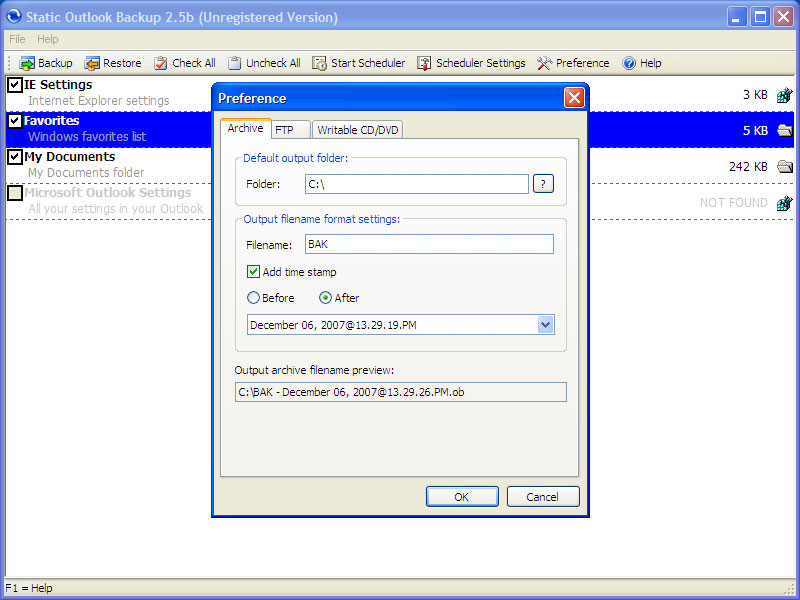The width and height of the screenshot is (800, 600).
Task: Click the Restore toolbar icon
Action: (x=92, y=63)
